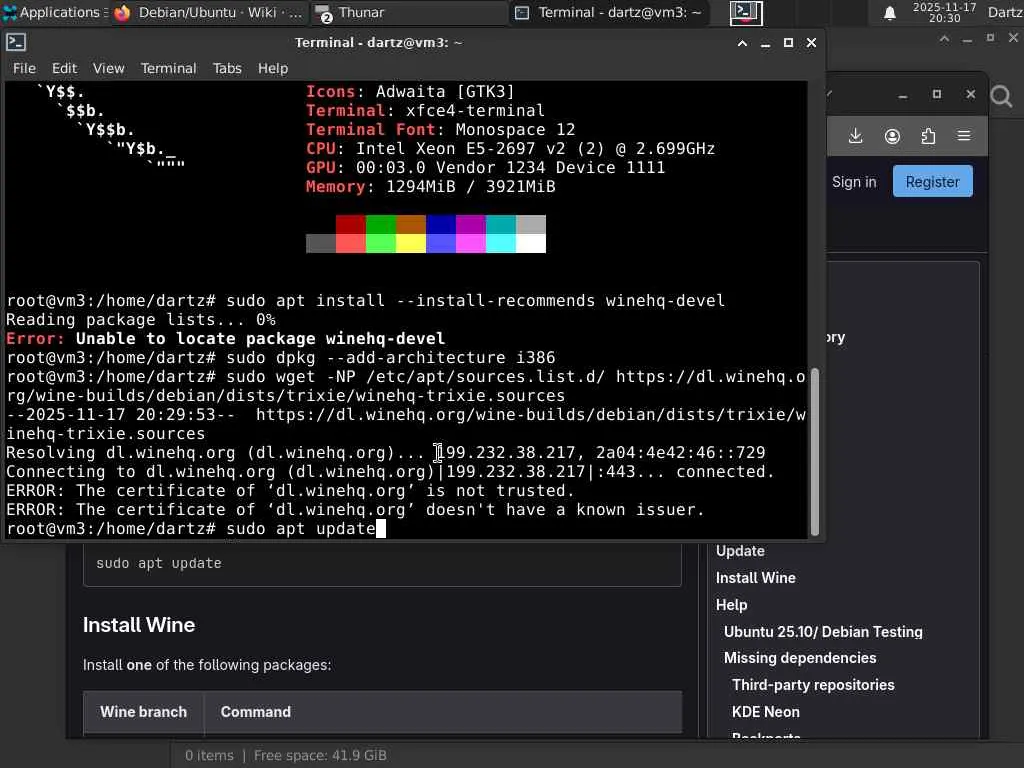
Task: Close the terminal window
Action: pos(811,43)
